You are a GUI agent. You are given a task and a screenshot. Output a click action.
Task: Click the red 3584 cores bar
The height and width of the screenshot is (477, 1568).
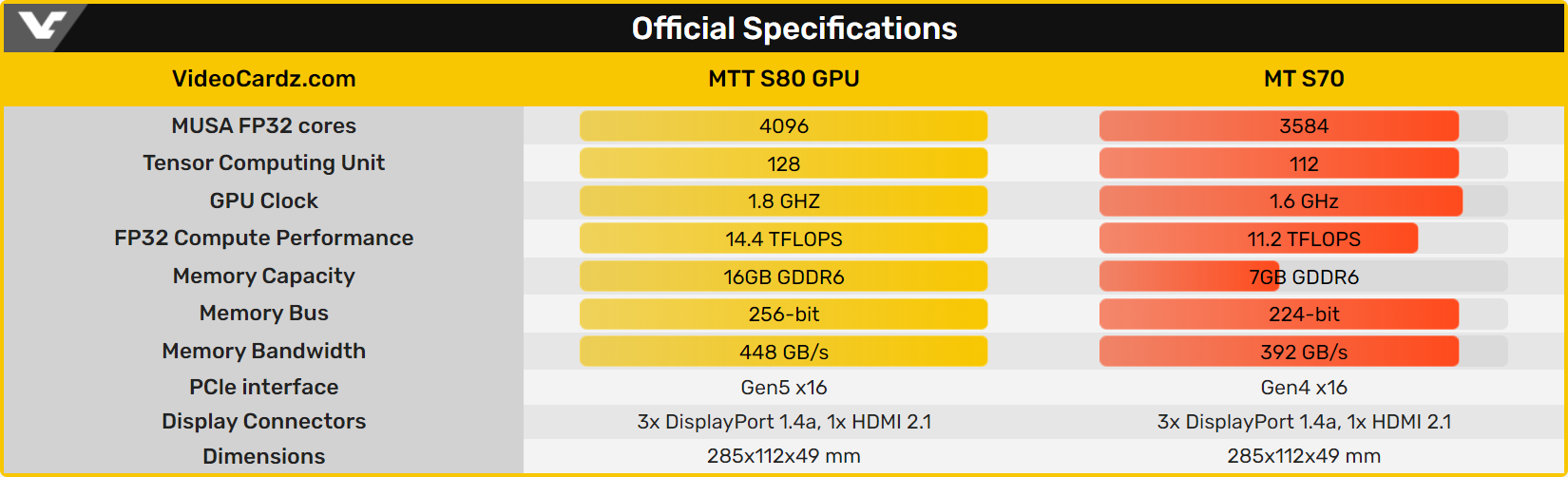pos(1278,126)
